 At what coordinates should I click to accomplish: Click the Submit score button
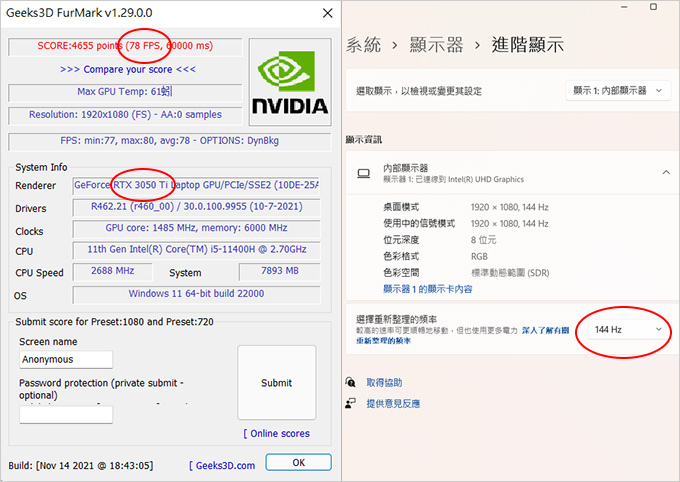[277, 383]
